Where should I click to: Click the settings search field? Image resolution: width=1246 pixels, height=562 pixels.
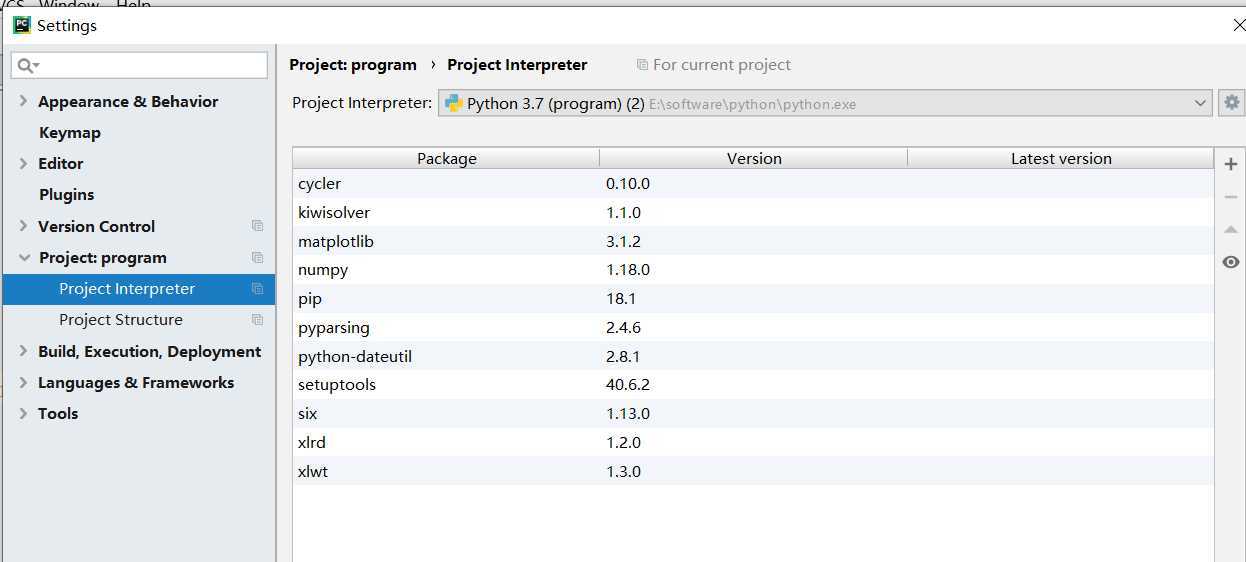[x=140, y=65]
